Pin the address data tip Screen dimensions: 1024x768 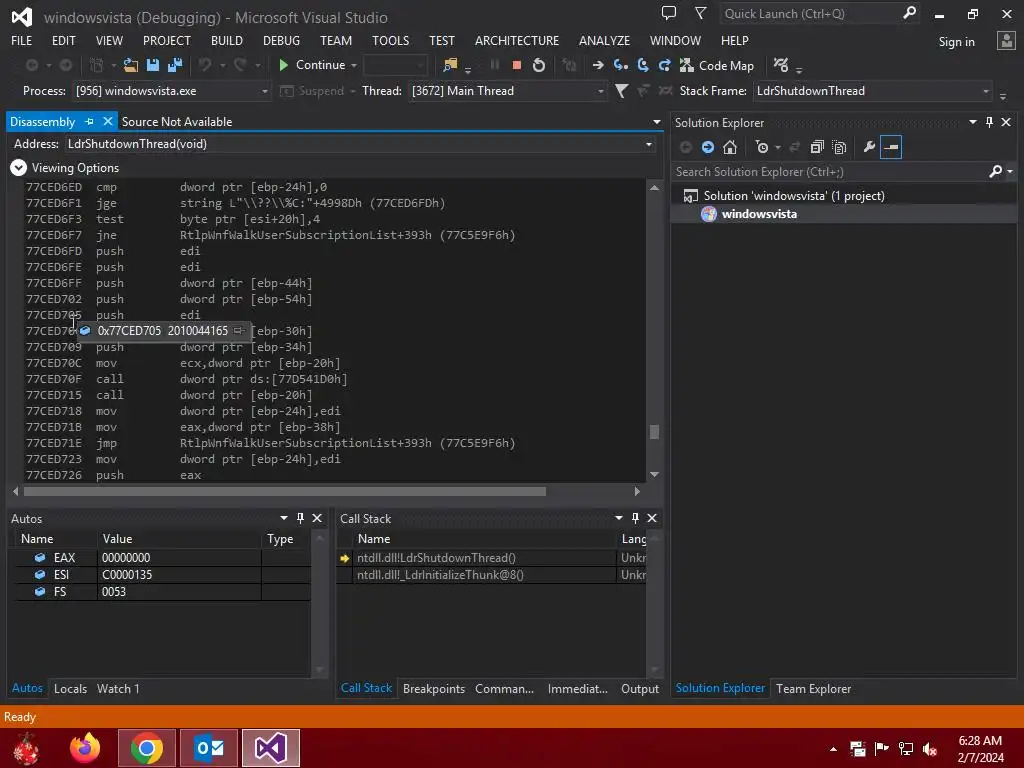point(239,330)
